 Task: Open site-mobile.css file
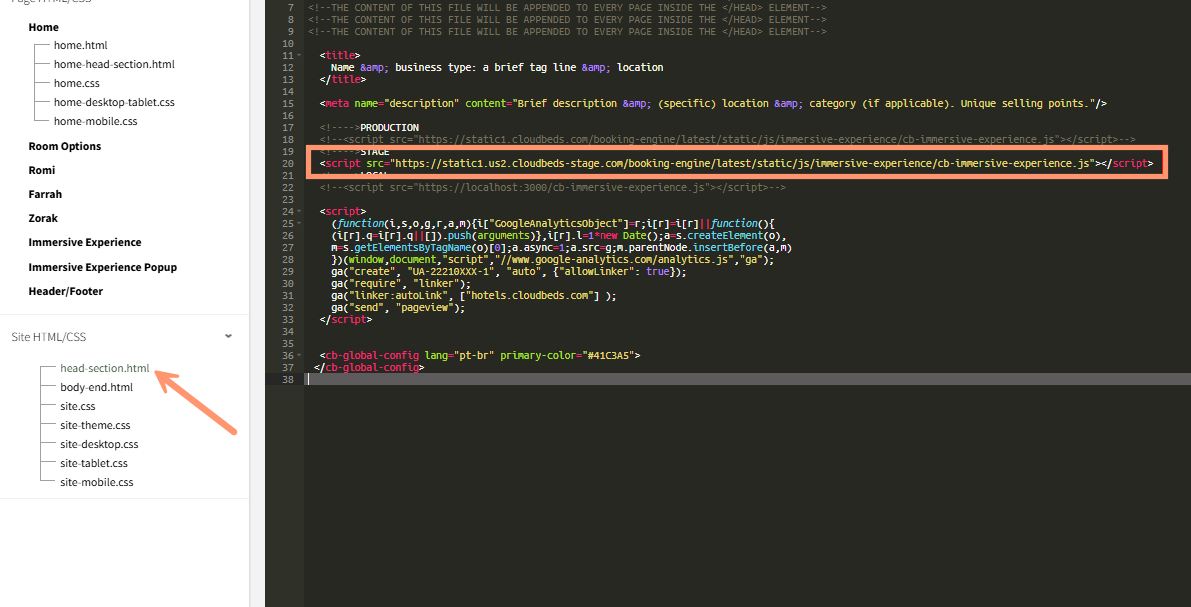coord(96,482)
